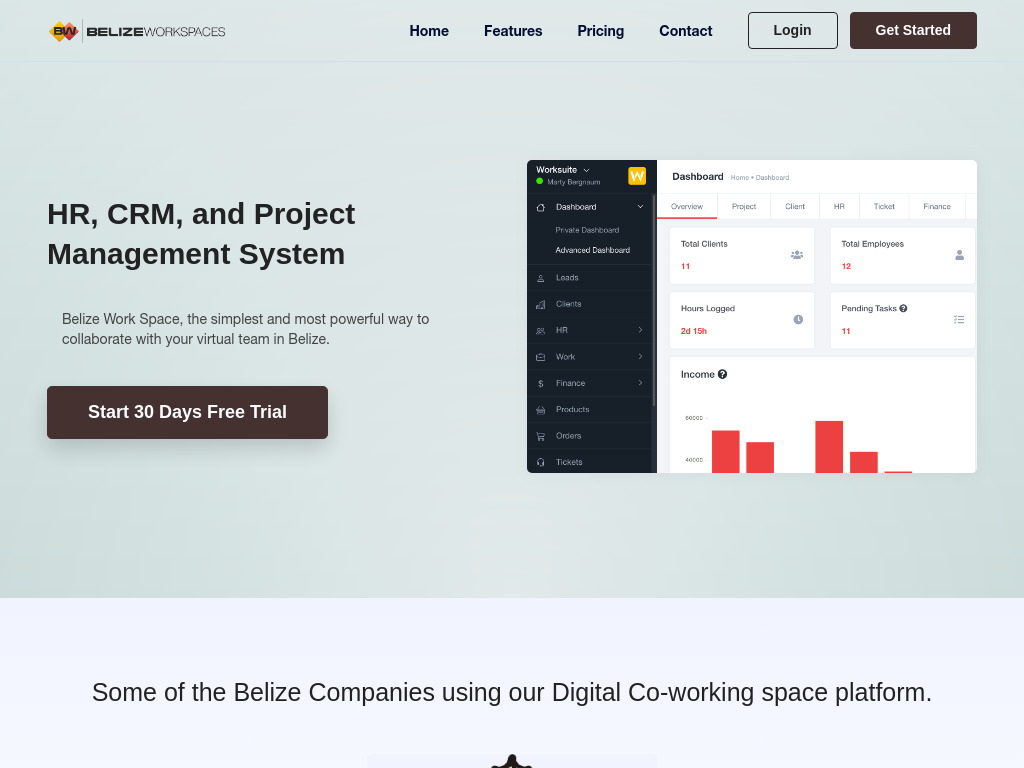Click the Total Employees person icon
This screenshot has height=768, width=1024.
pos(959,255)
